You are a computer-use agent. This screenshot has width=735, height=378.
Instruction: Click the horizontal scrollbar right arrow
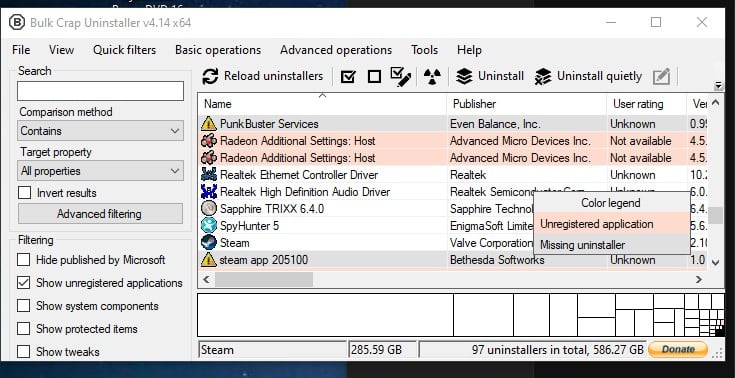coord(699,279)
